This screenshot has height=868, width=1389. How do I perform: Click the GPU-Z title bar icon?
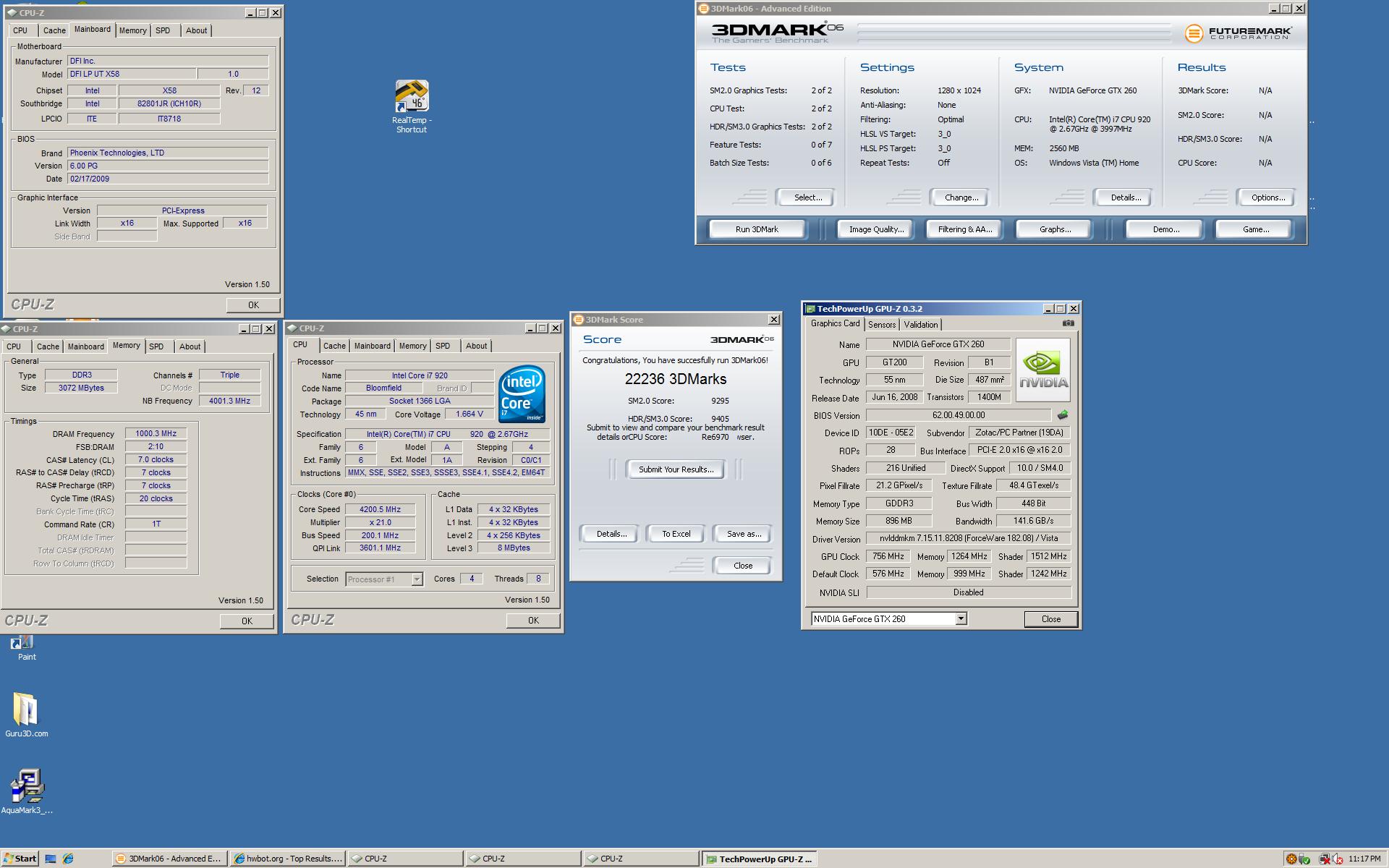click(x=810, y=309)
